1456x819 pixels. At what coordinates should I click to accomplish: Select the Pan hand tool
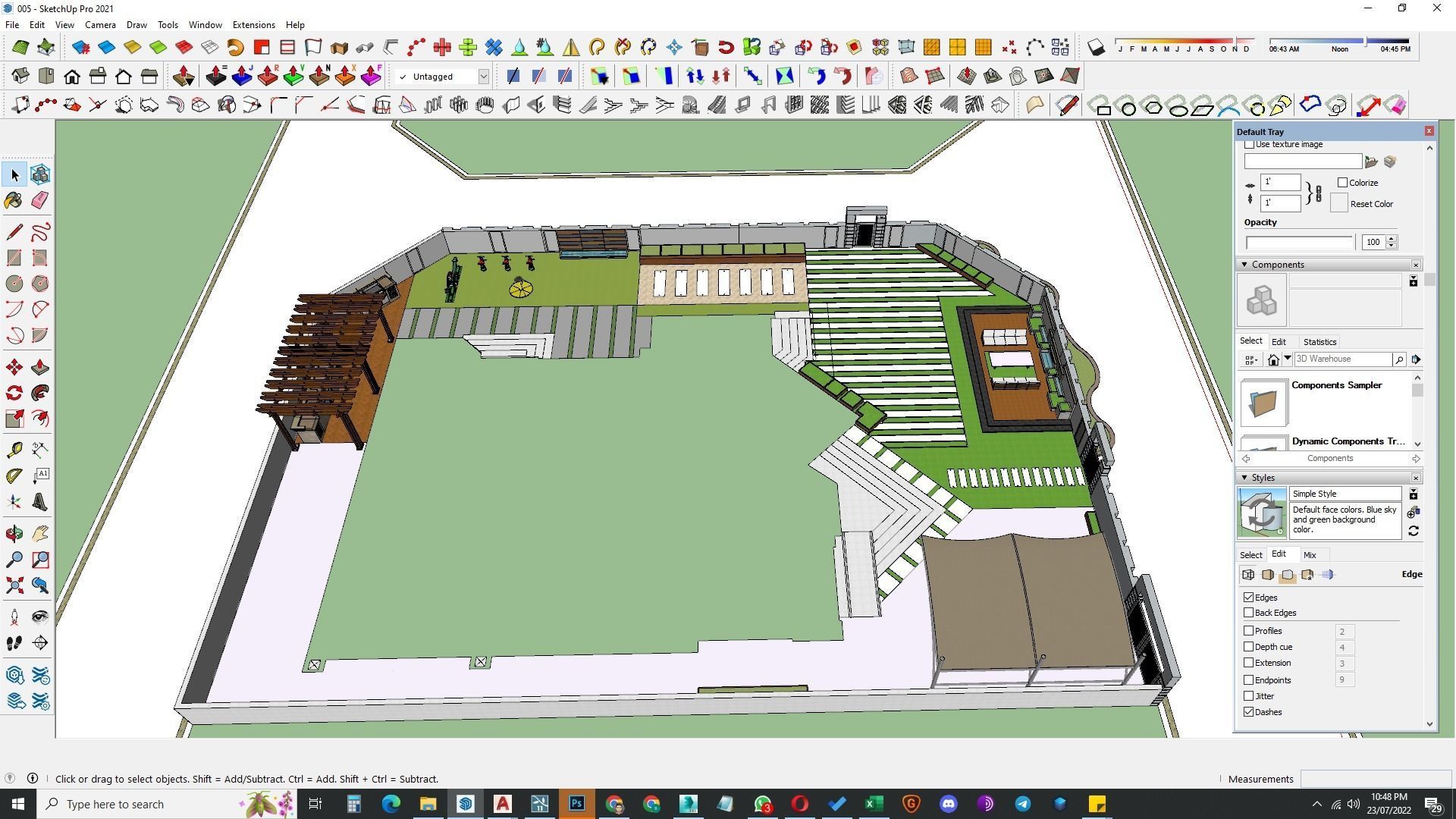[x=40, y=534]
